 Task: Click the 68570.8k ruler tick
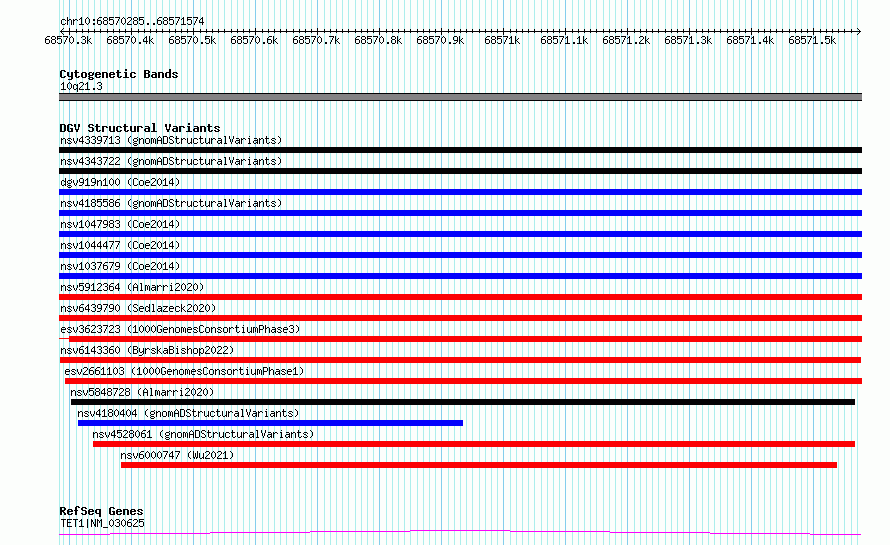click(378, 40)
